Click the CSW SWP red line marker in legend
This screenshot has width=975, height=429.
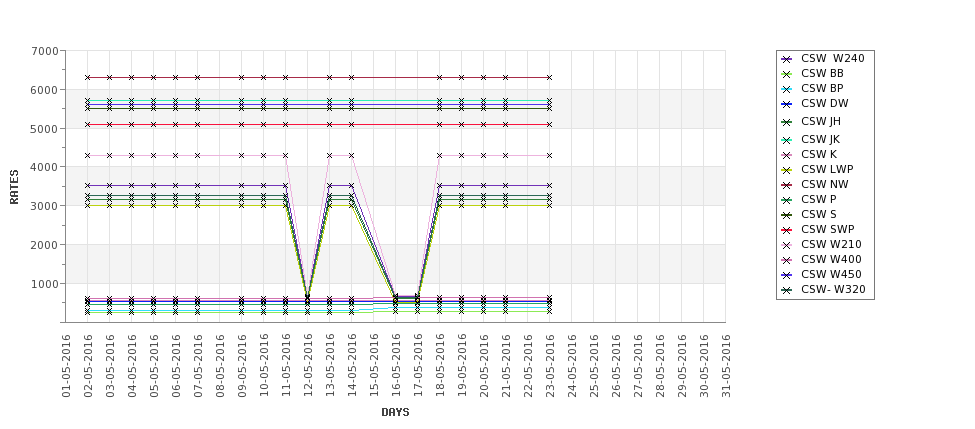tap(787, 230)
